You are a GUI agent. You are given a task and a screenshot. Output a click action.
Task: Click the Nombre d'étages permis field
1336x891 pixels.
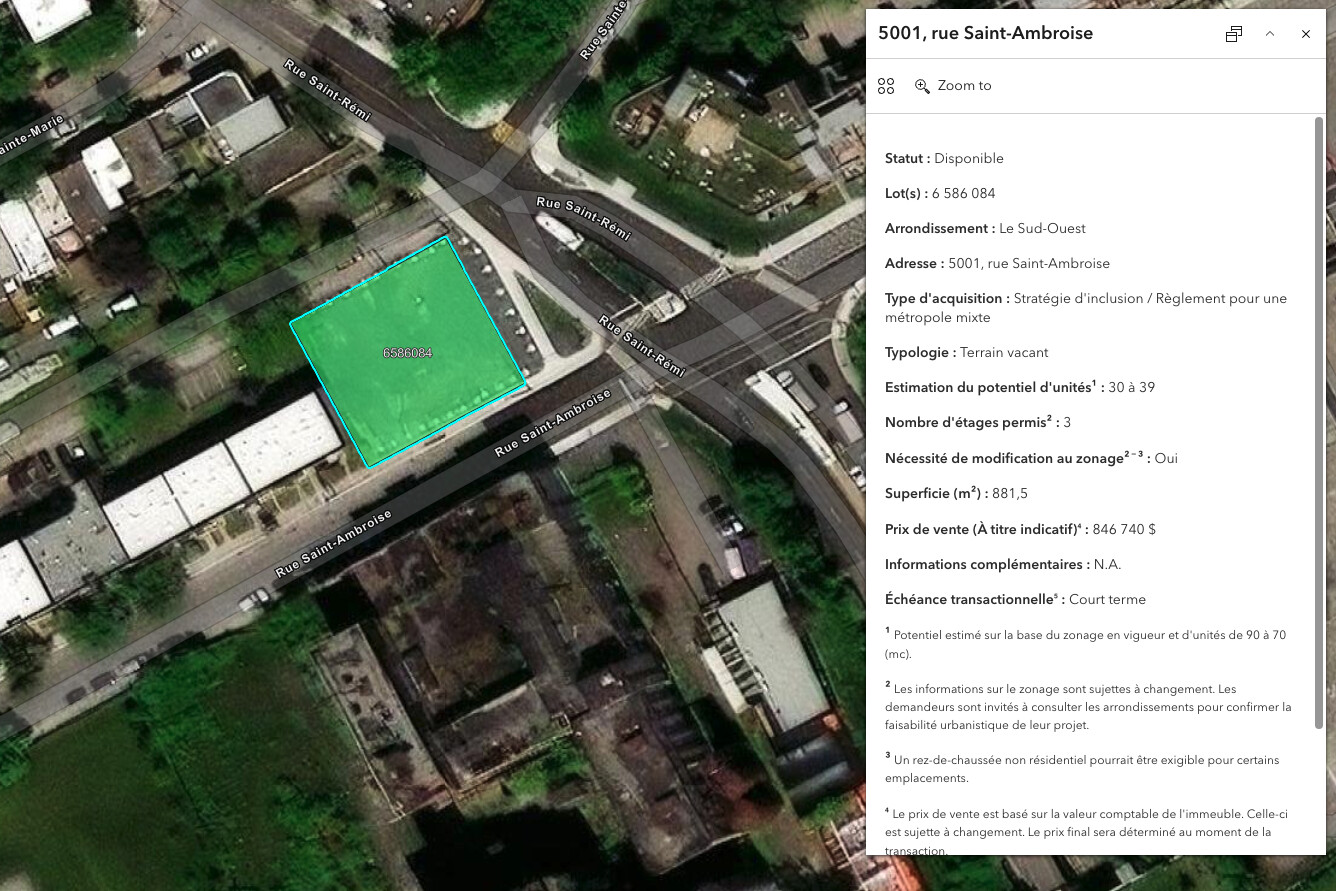coord(977,422)
